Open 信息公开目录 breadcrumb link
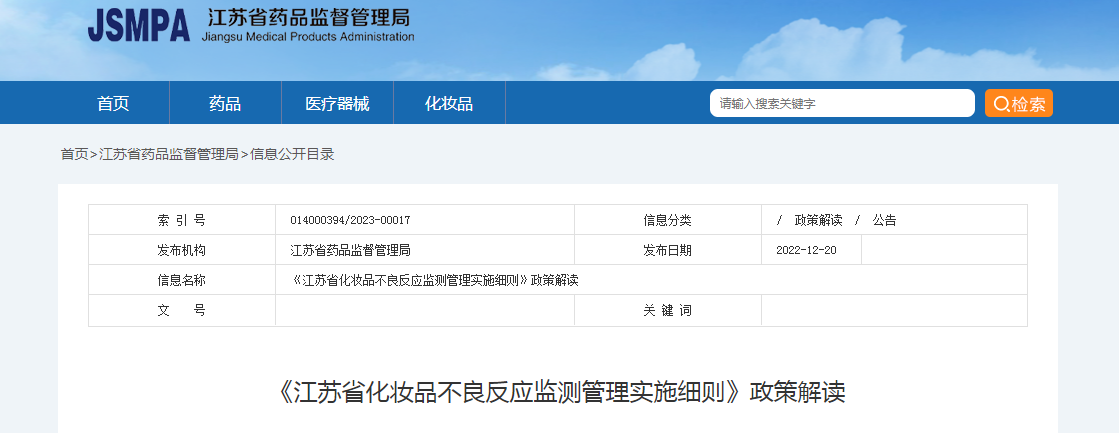1119x433 pixels. pos(292,154)
